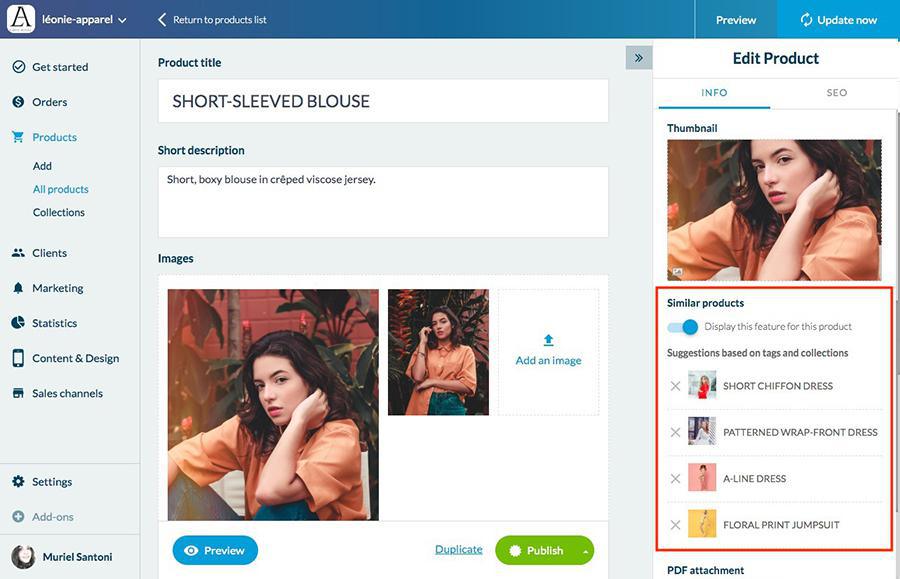900x579 pixels.
Task: Click the Sales channels store icon
Action: (18, 393)
